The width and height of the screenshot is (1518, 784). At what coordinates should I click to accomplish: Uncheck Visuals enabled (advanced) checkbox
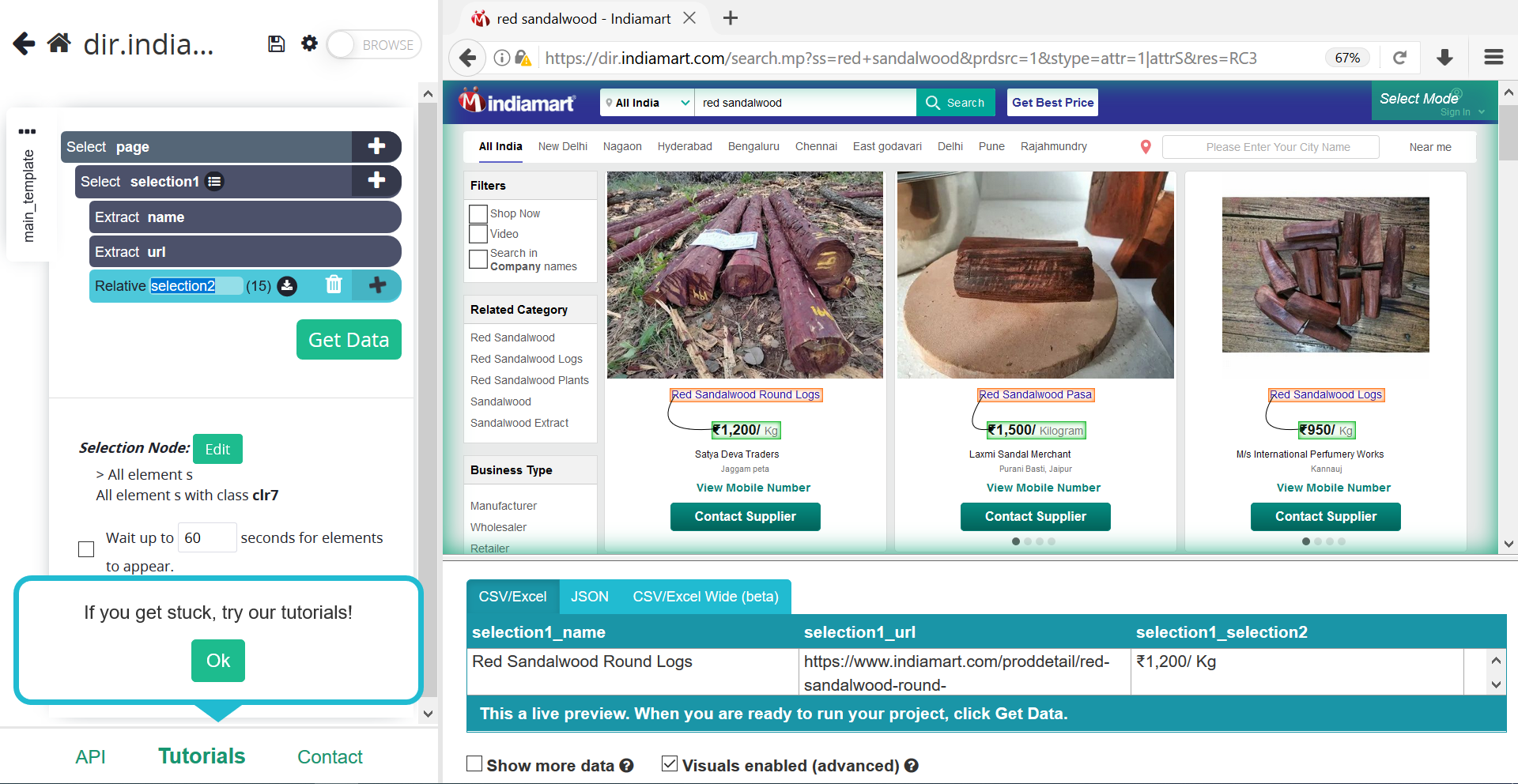(x=670, y=764)
